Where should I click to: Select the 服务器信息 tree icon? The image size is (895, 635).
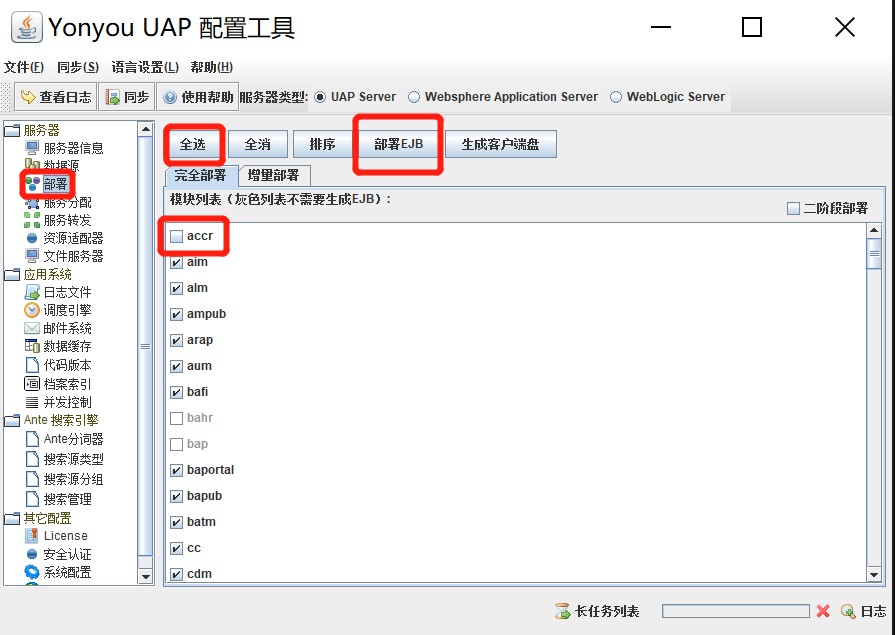pyautogui.click(x=32, y=148)
